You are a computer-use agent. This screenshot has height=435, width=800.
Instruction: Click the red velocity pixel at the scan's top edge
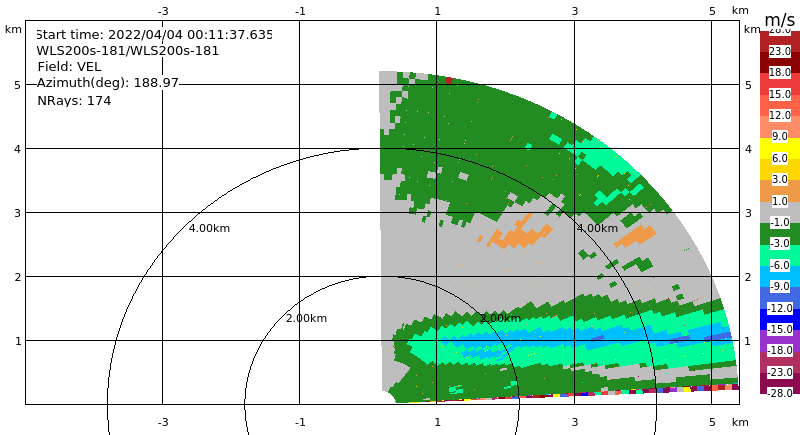coord(449,81)
